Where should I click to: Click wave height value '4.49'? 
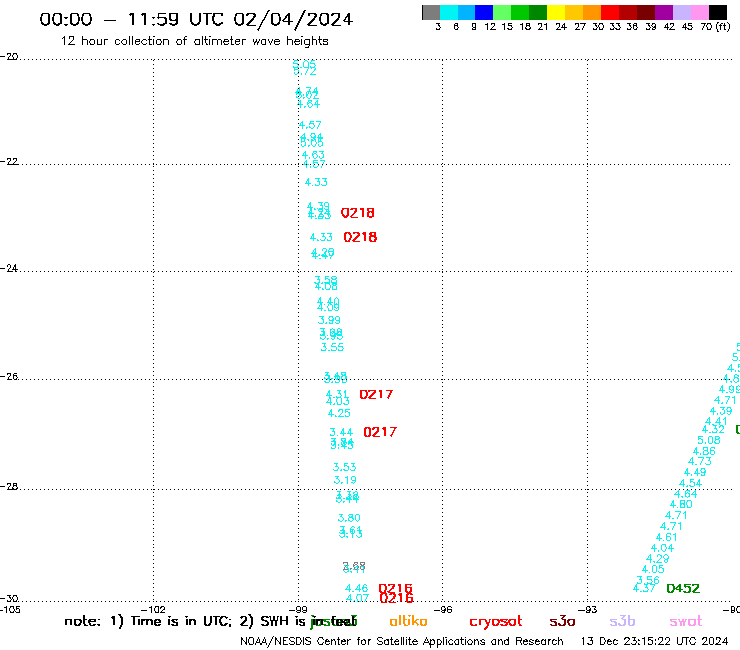(x=695, y=472)
